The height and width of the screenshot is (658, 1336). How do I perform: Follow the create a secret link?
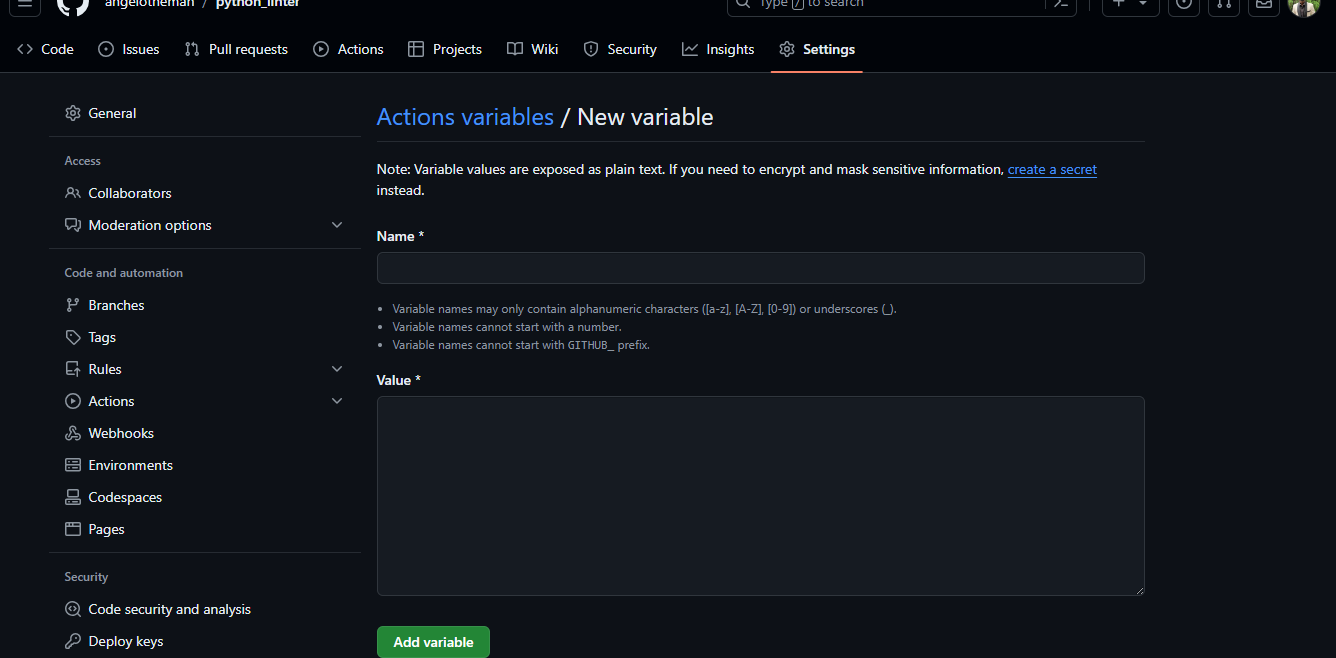[1051, 169]
